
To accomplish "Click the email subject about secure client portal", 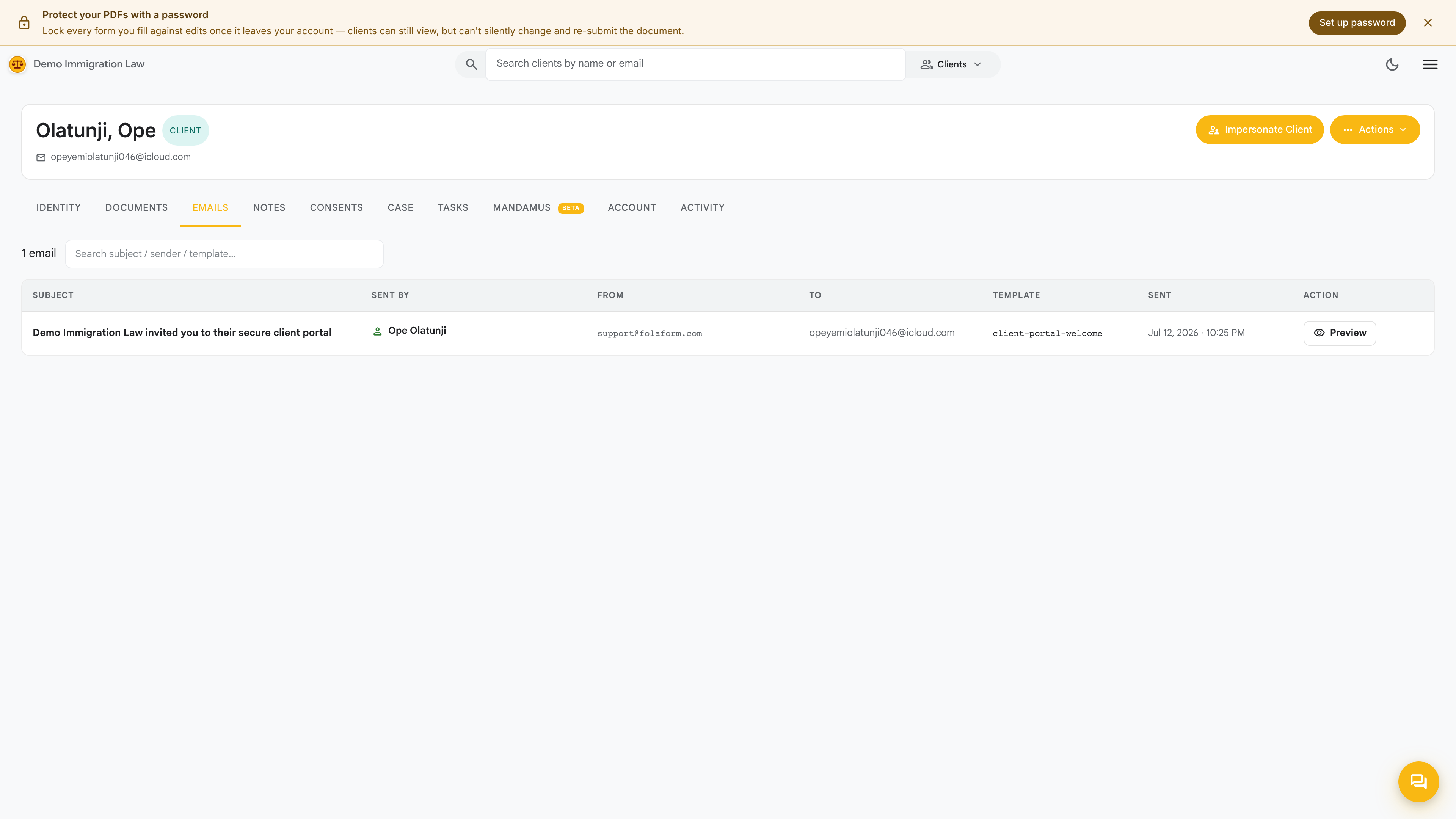I will click(x=182, y=333).
